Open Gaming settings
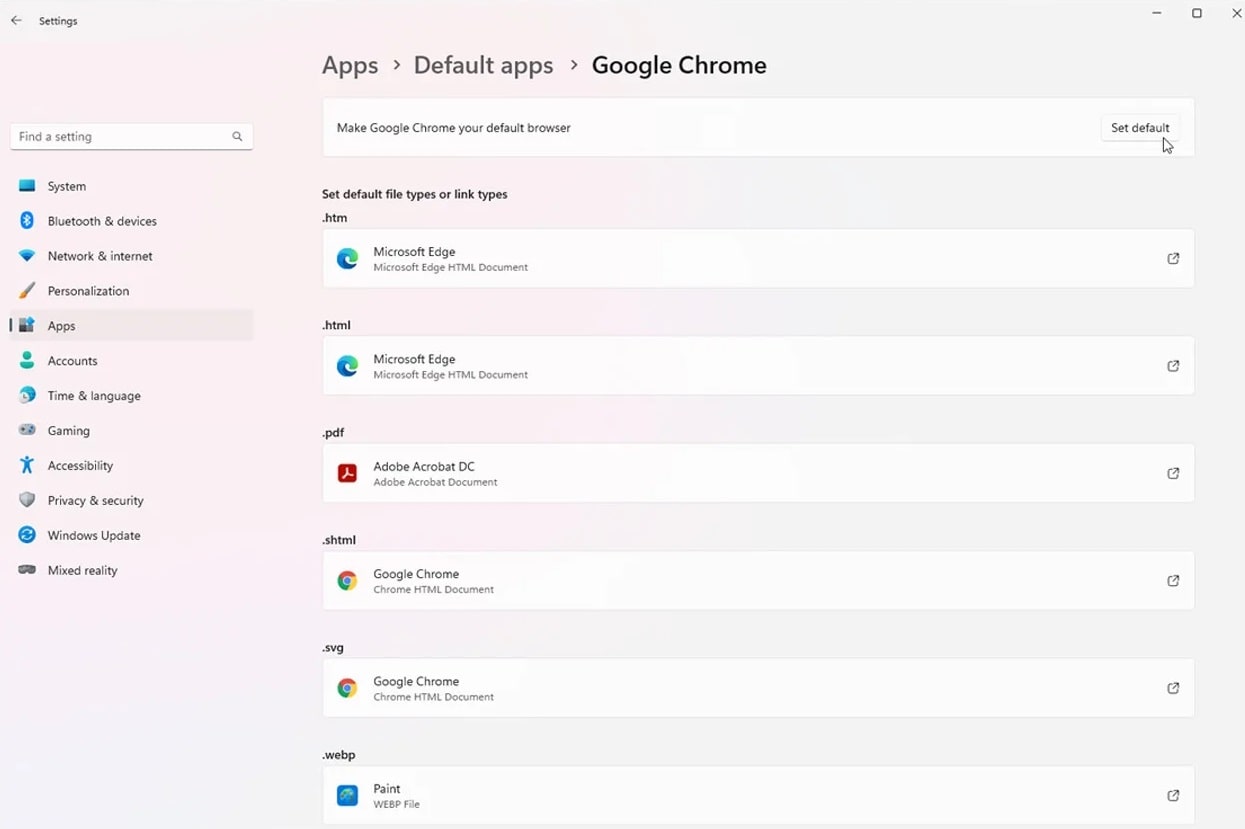This screenshot has width=1245, height=829. click(x=131, y=431)
